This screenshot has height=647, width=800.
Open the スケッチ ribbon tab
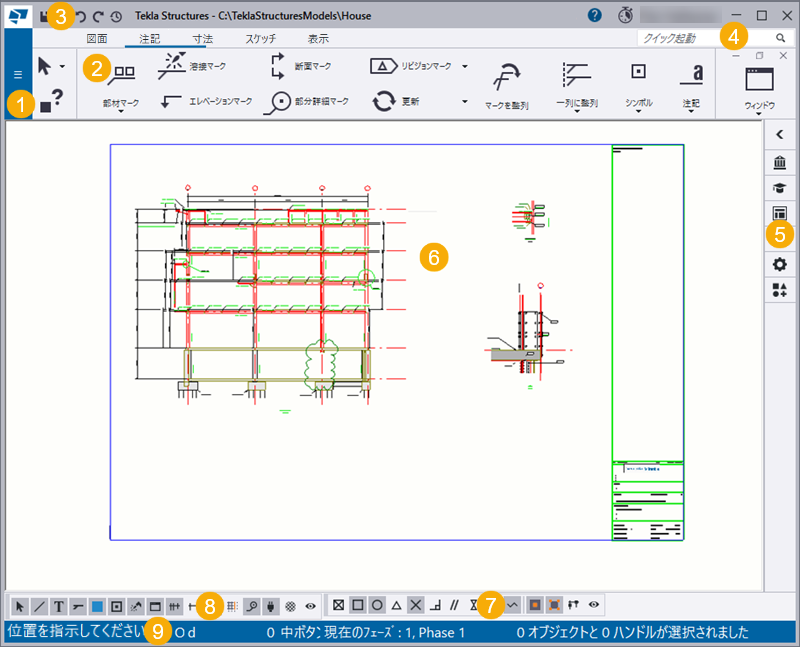point(261,39)
